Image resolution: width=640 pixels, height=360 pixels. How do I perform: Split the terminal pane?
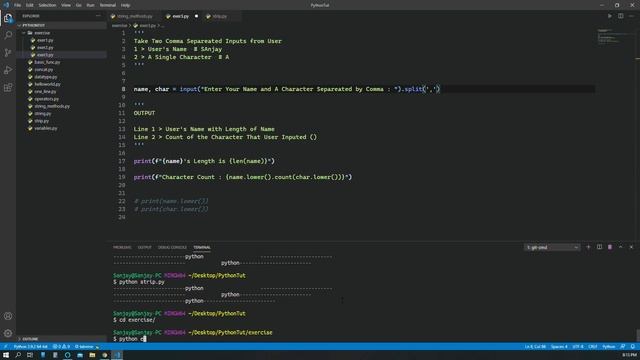(599, 247)
